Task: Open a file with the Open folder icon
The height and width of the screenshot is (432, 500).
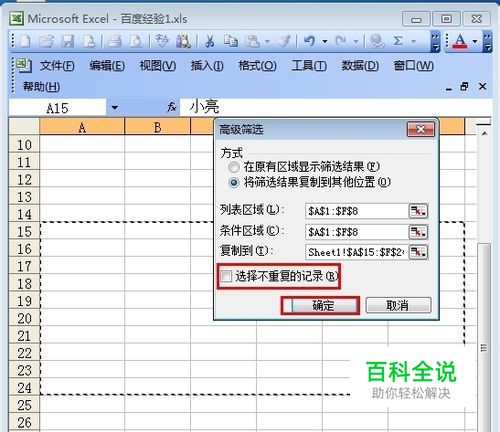Action: tap(47, 41)
